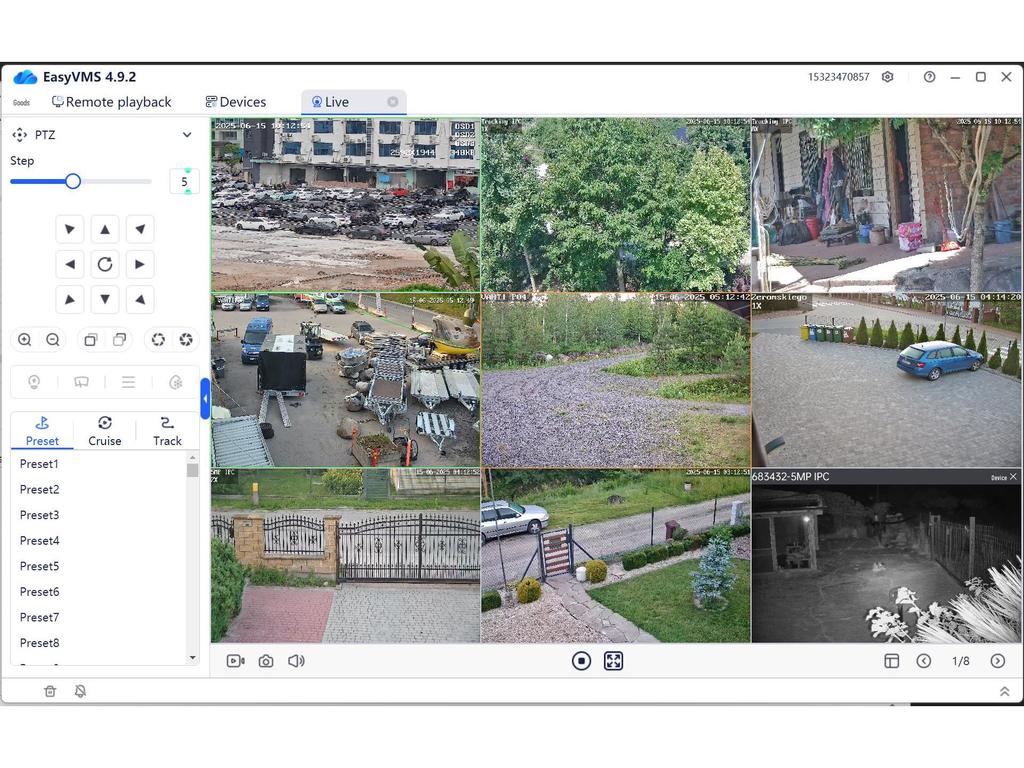Collapse the left sidebar using the blue handle
This screenshot has width=1024, height=768.
[x=205, y=399]
